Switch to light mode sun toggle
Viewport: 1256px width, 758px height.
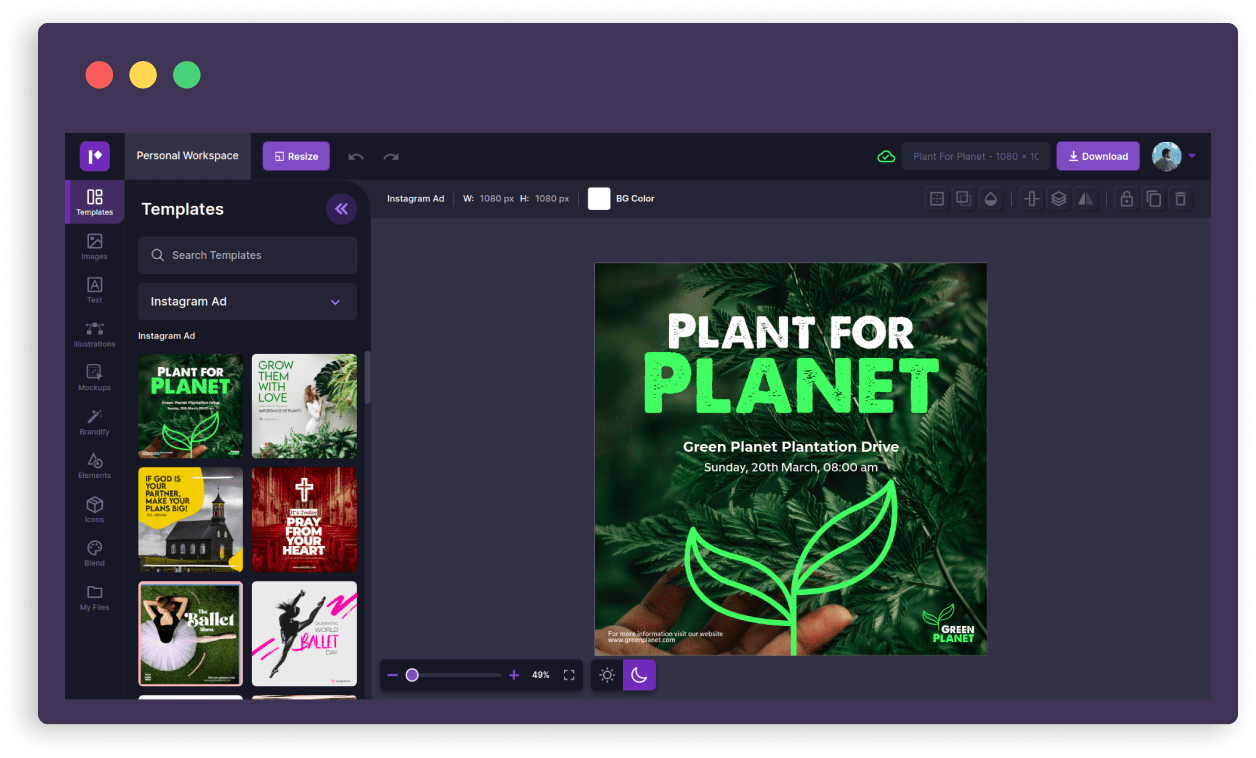click(607, 675)
